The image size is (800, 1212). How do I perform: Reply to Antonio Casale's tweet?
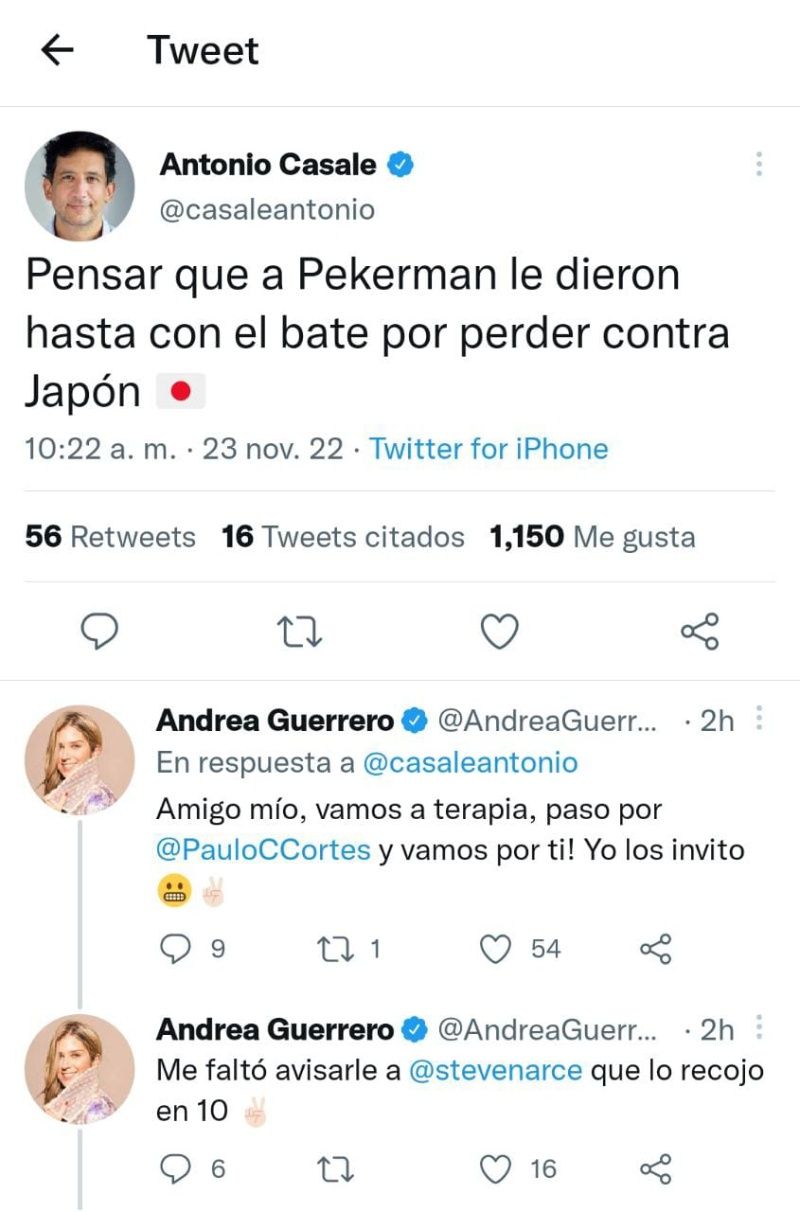pyautogui.click(x=99, y=631)
